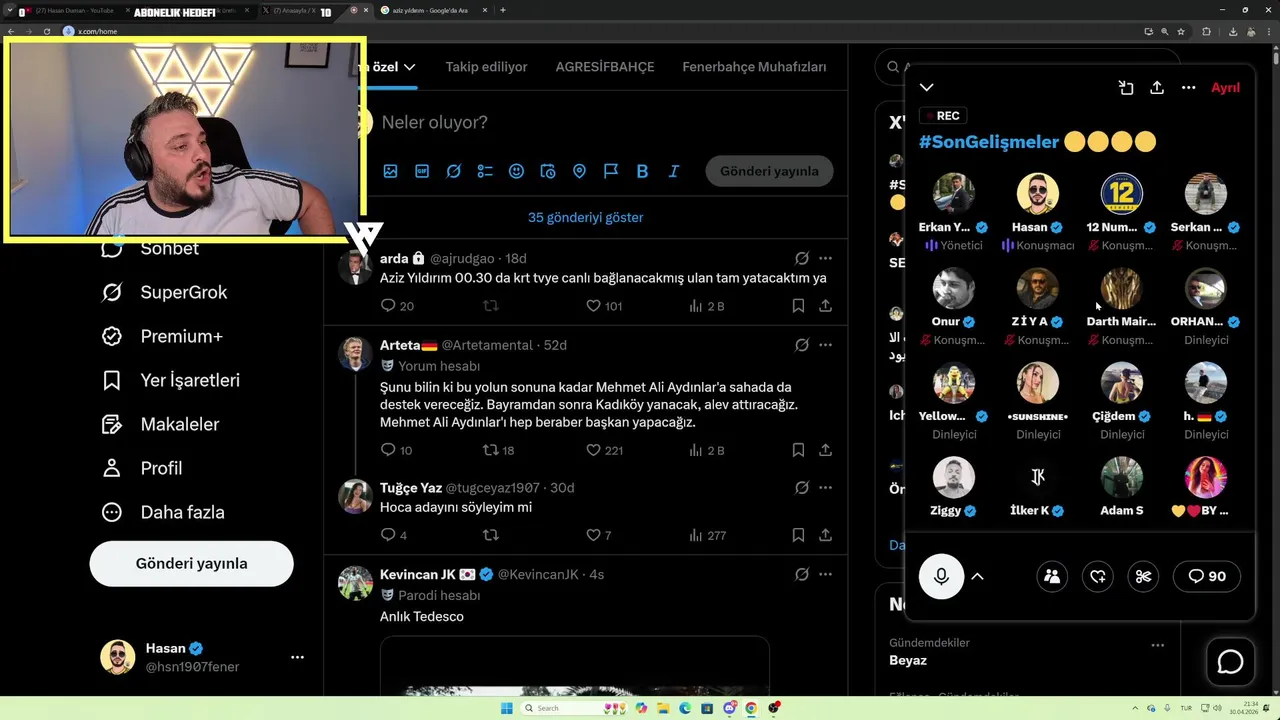
Task: Open Premium+ in sidebar
Action: pyautogui.click(x=163, y=336)
